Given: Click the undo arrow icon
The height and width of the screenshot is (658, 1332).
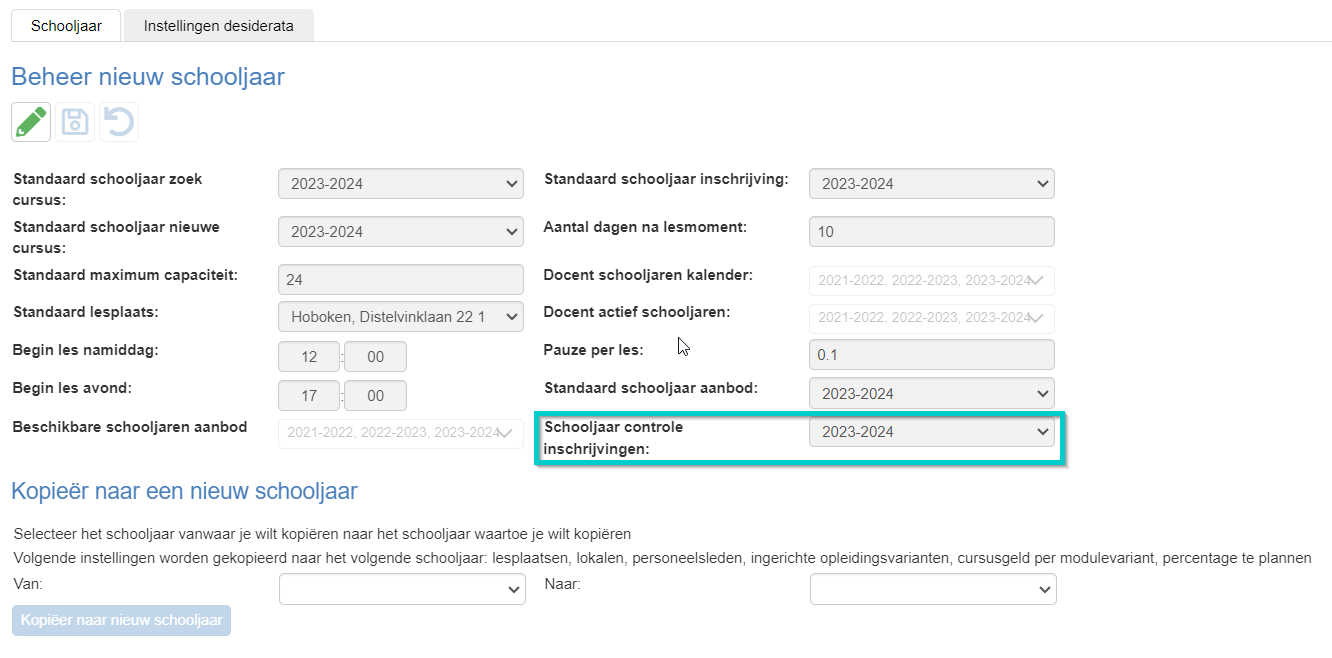Looking at the screenshot, I should 119,122.
